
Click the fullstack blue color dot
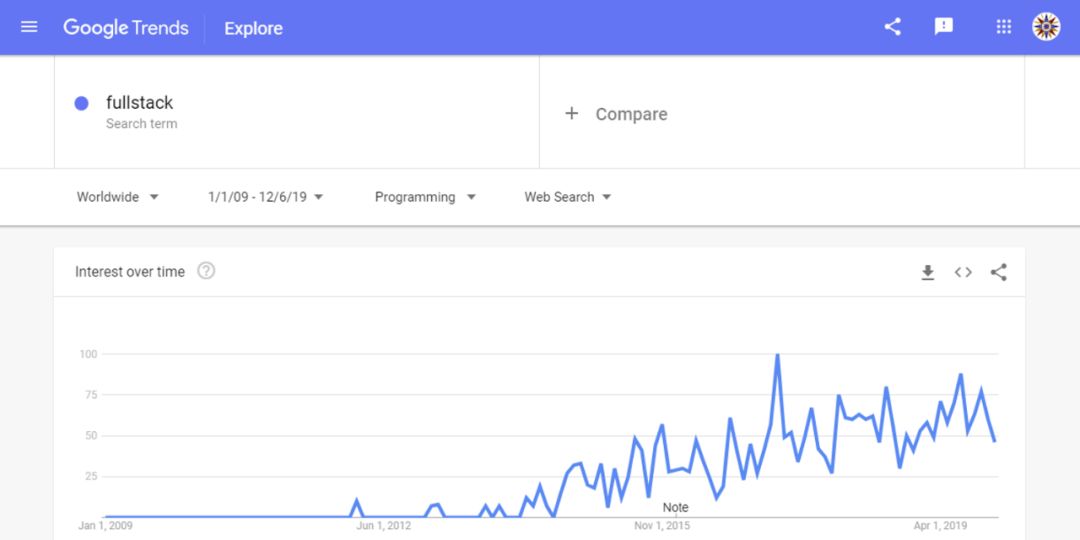point(82,103)
